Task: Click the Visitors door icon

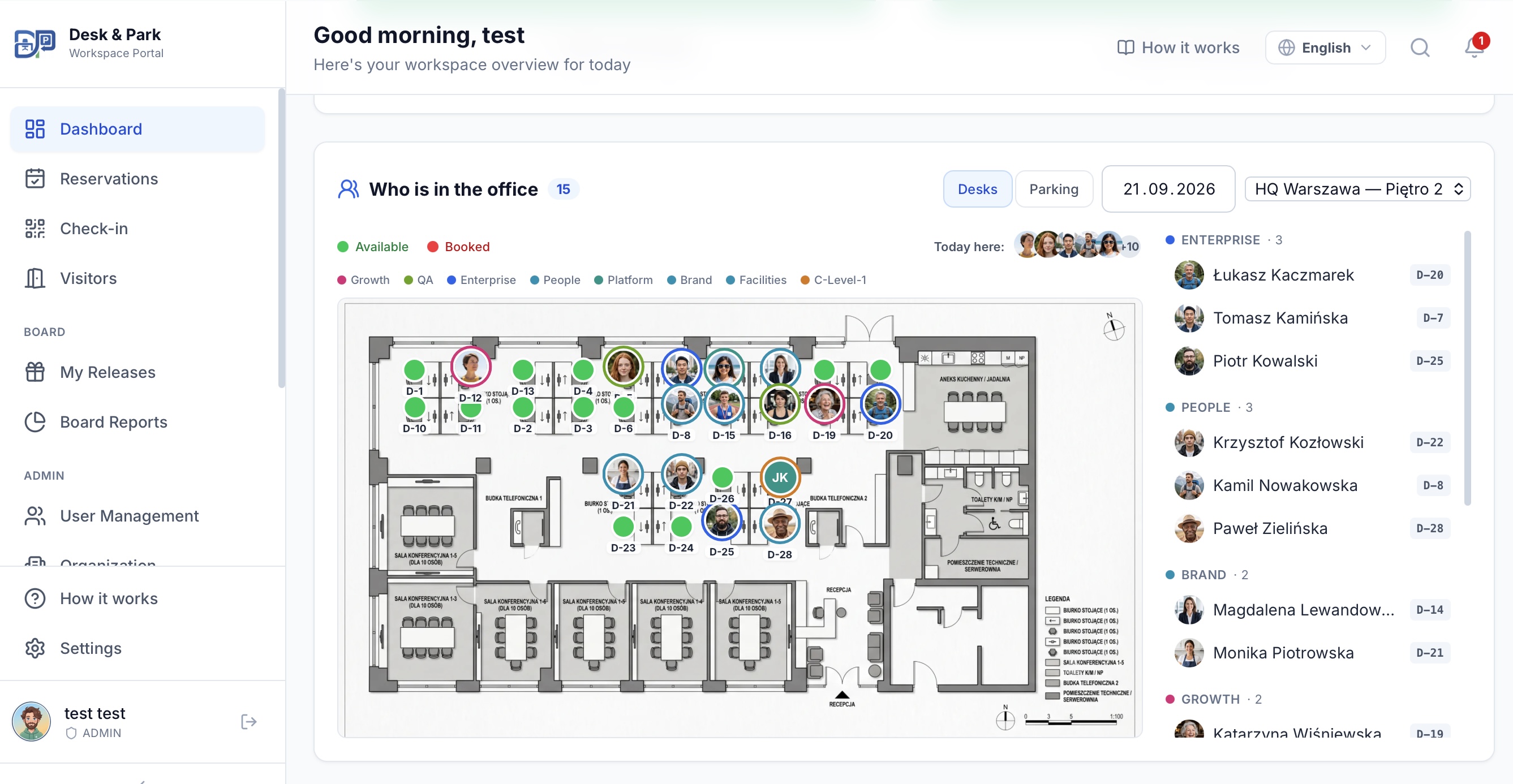Action: (35, 278)
